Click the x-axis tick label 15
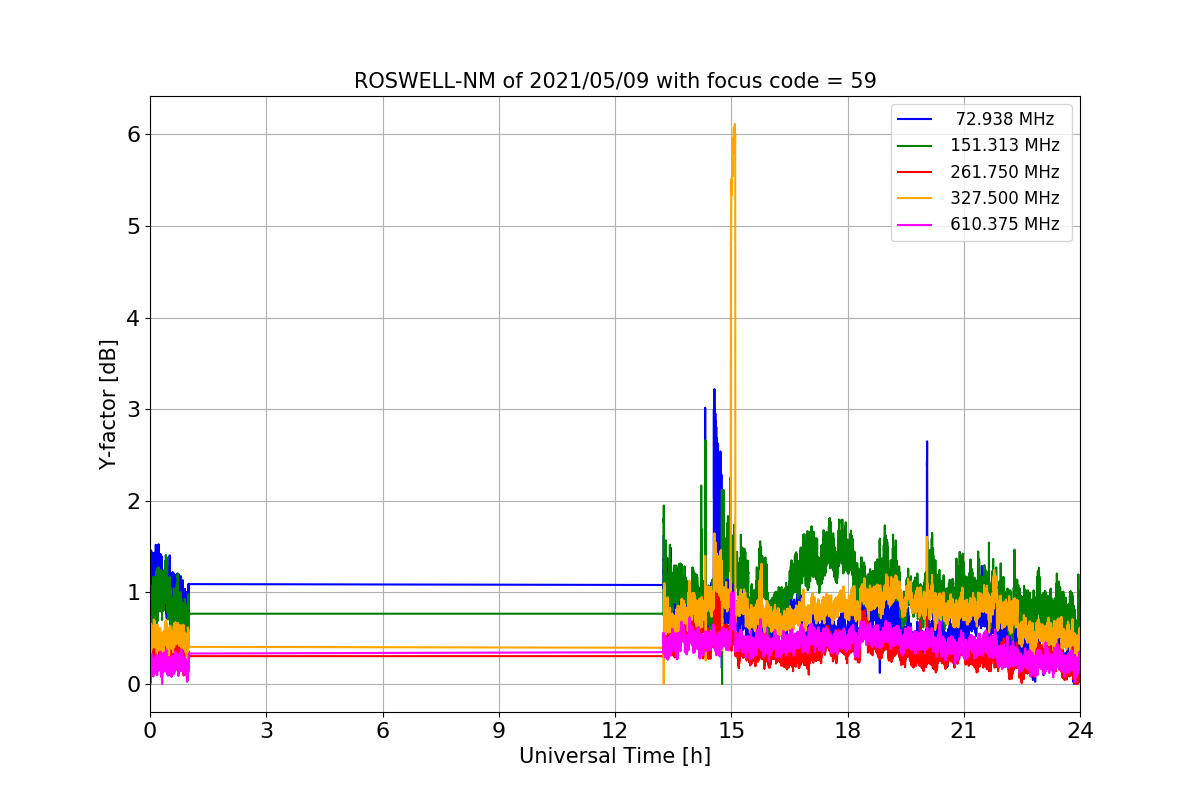The image size is (1200, 800). pos(731,730)
